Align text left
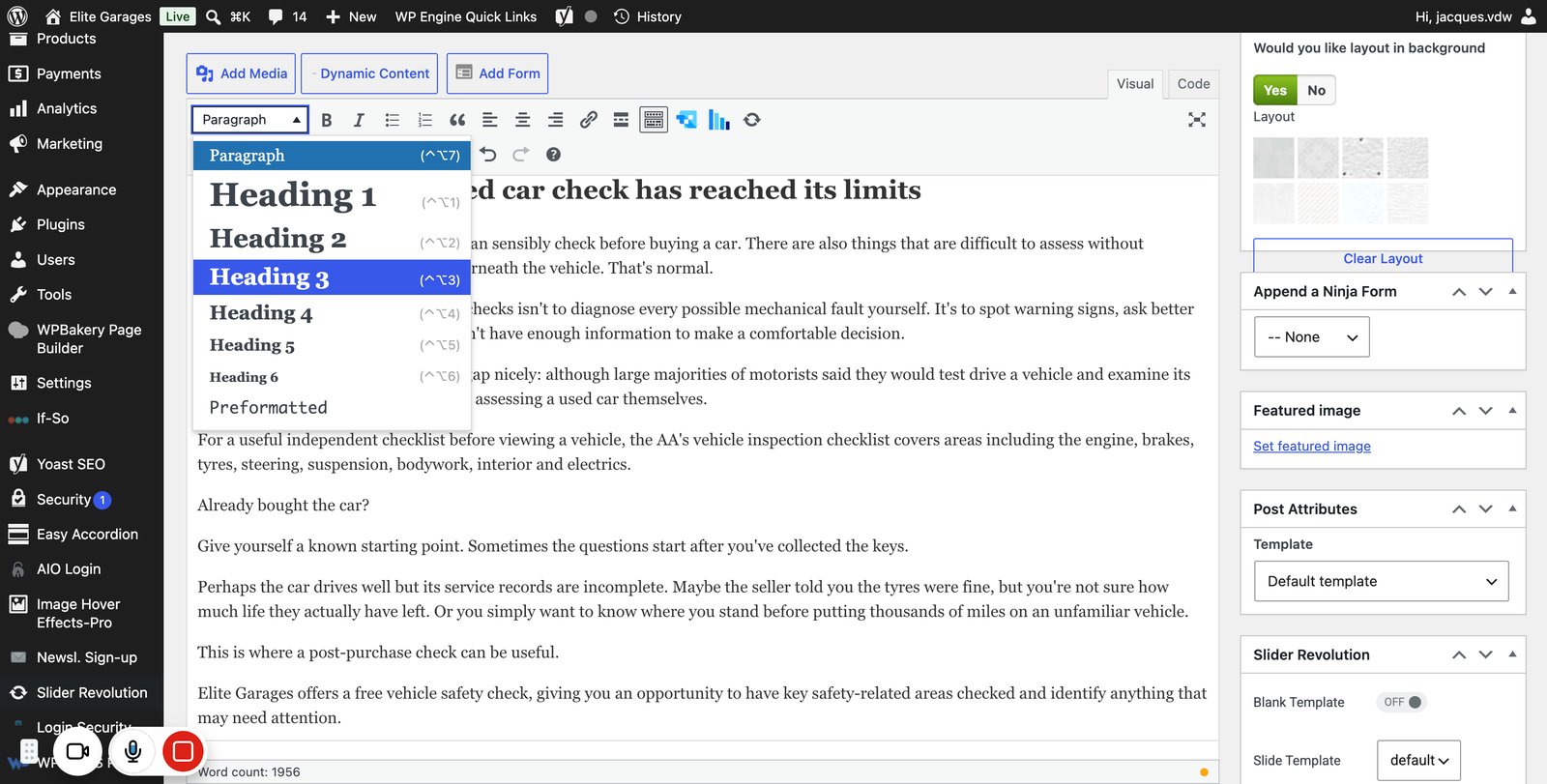1547x784 pixels. (490, 120)
